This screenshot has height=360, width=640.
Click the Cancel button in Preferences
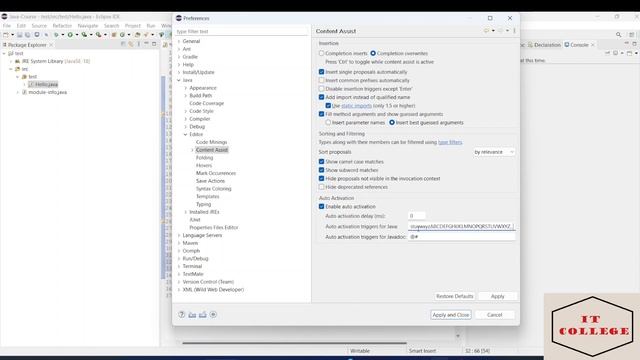click(x=494, y=315)
